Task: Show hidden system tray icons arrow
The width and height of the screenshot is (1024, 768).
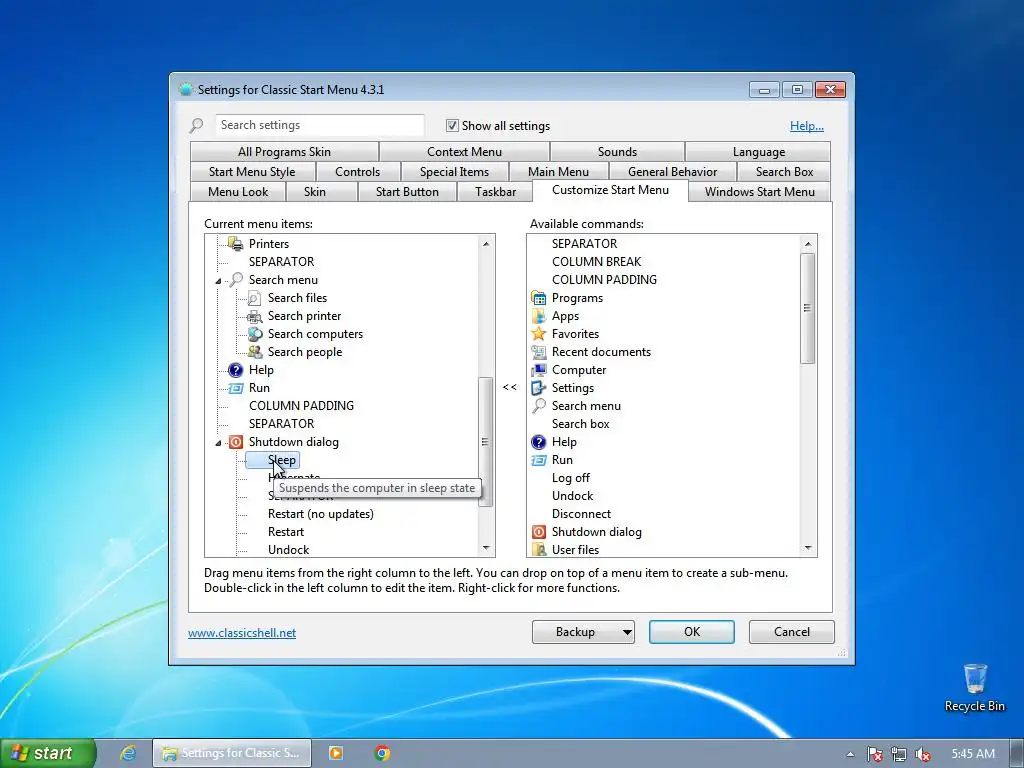Action: click(x=850, y=754)
